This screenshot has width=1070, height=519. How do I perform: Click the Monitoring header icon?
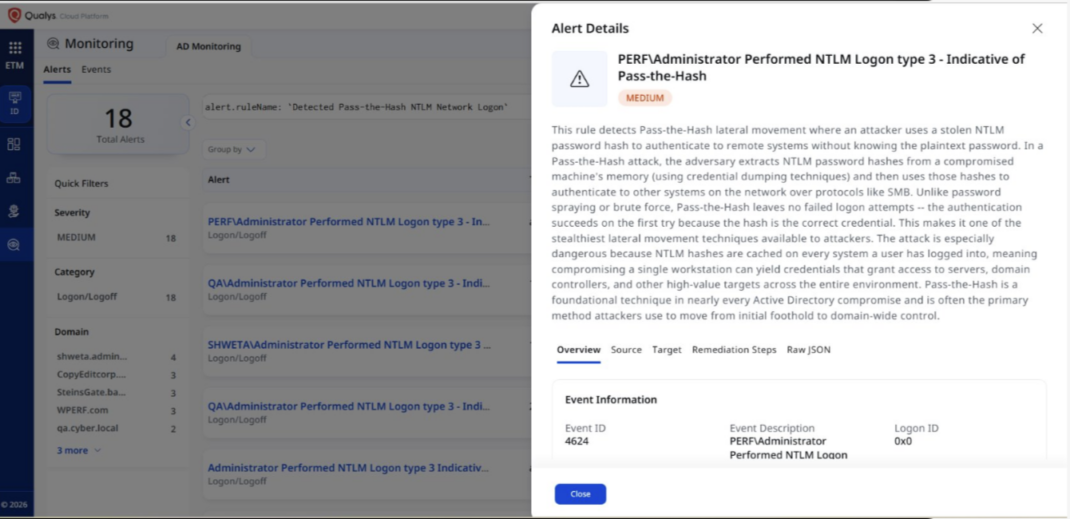(x=53, y=44)
